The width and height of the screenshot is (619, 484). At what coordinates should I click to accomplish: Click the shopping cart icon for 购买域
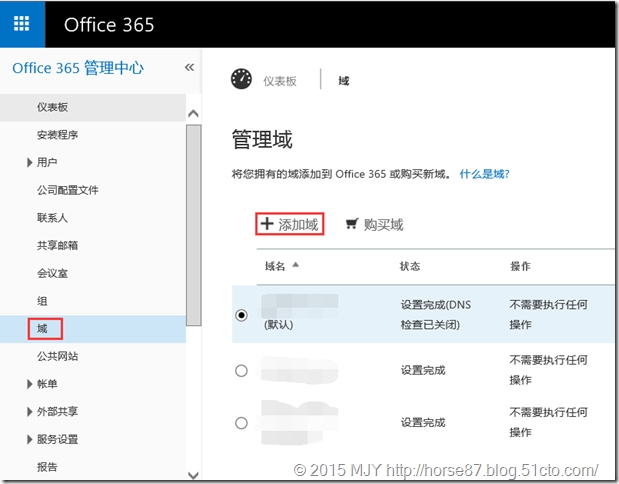pyautogui.click(x=352, y=224)
